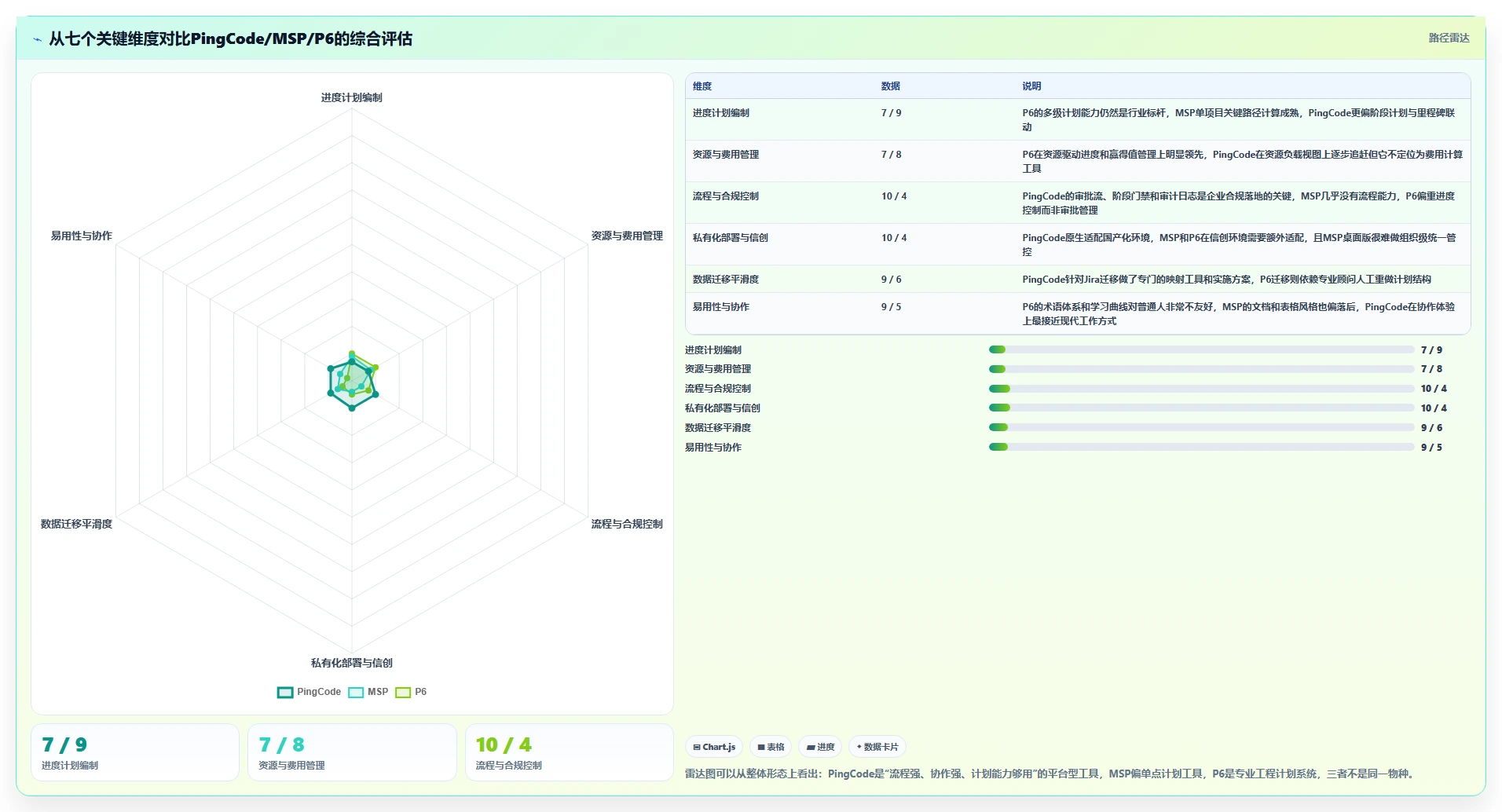Viewport: 1502px width, 812px height.
Task: Click the 表格 chip
Action: pos(771,747)
